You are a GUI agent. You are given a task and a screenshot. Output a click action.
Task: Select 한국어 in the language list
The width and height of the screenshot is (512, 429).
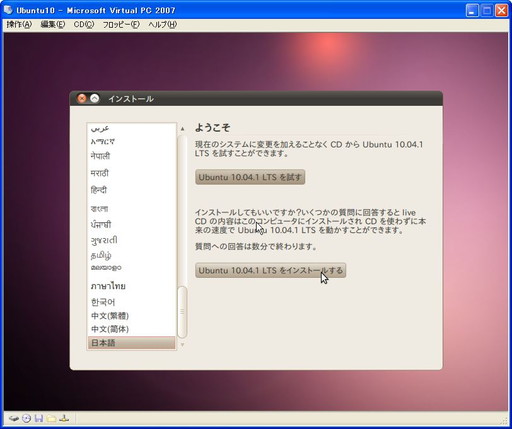(x=131, y=302)
